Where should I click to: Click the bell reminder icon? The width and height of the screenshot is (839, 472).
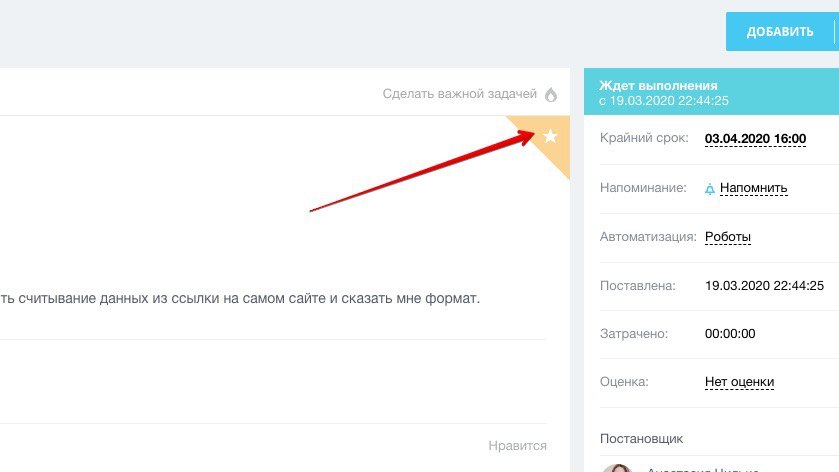(710, 189)
